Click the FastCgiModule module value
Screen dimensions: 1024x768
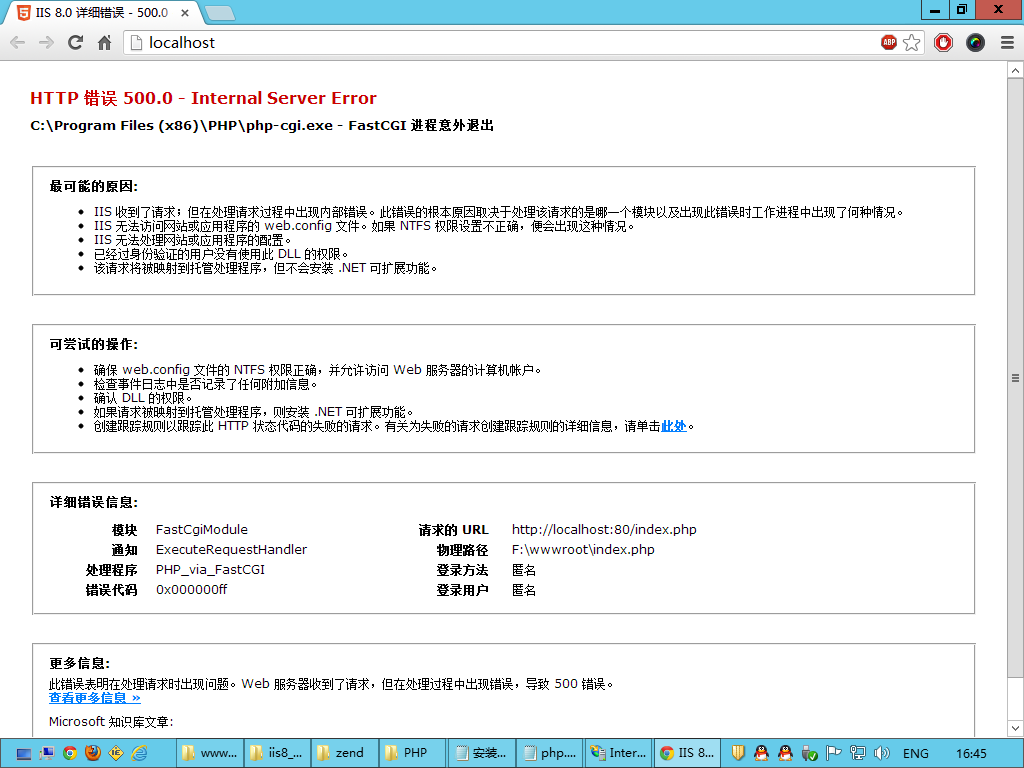(x=202, y=530)
